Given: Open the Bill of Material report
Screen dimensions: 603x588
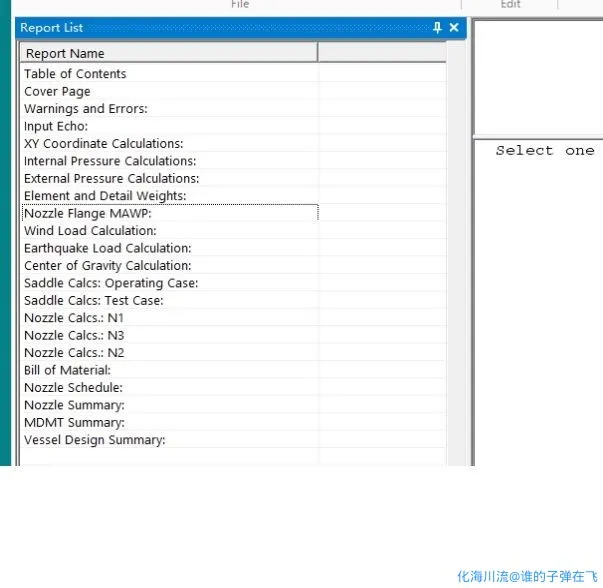Looking at the screenshot, I should (67, 370).
